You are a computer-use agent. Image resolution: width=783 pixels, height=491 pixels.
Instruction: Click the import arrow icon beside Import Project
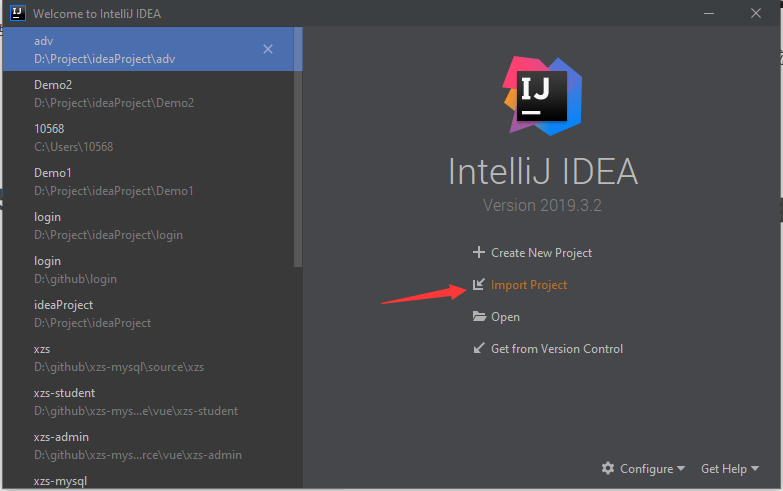click(478, 284)
